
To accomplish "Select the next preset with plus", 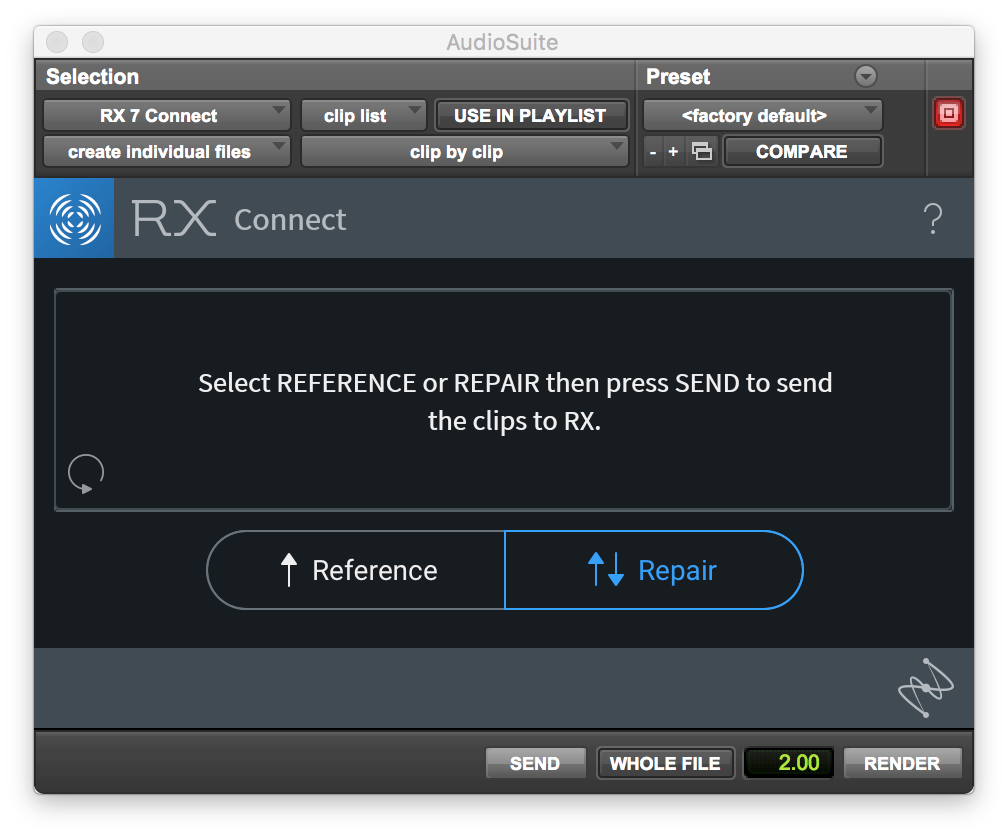I will pyautogui.click(x=673, y=152).
